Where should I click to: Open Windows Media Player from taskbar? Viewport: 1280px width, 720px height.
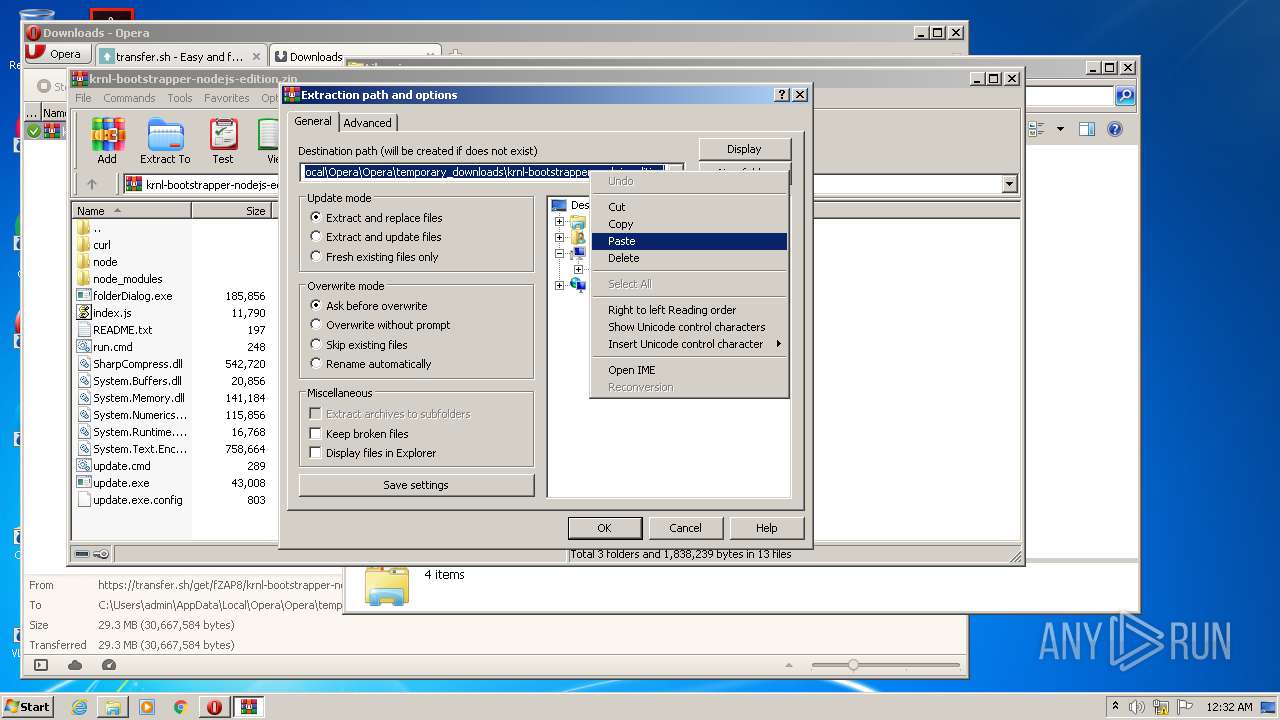147,706
